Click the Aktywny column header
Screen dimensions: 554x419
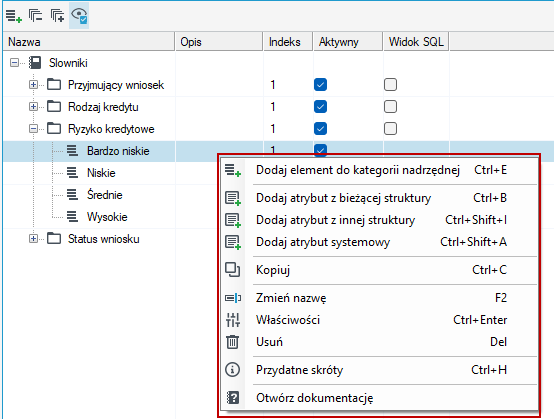[x=348, y=42]
